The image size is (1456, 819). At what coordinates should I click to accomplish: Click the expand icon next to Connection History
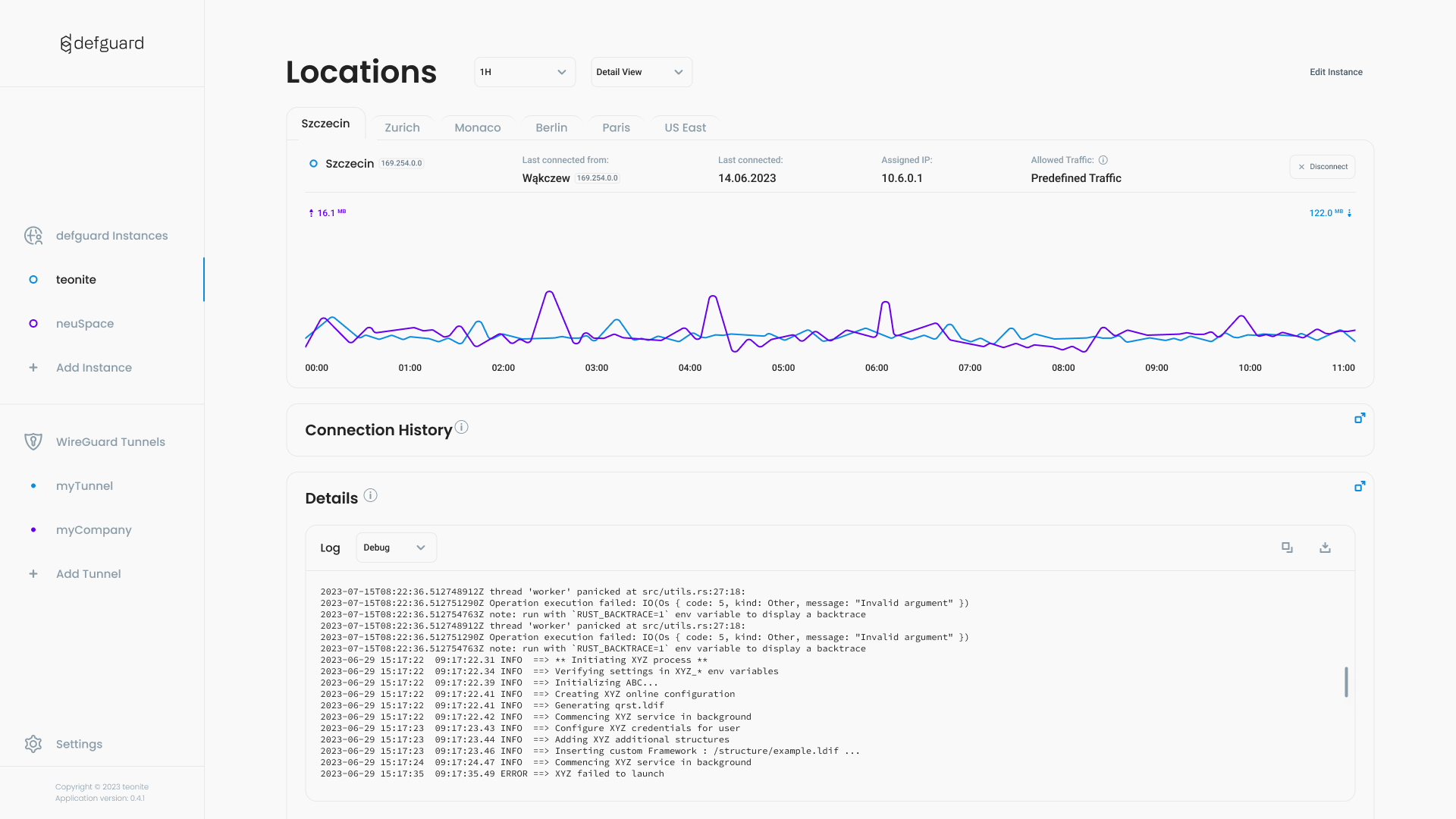(1360, 418)
